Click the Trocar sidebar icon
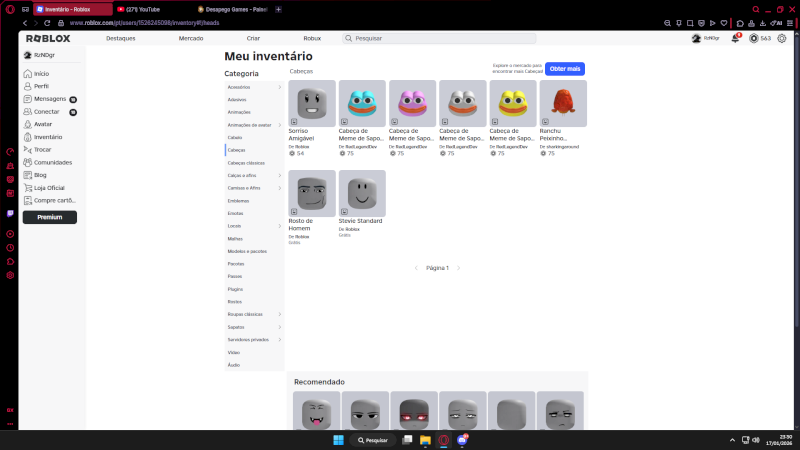The width and height of the screenshot is (800, 450). tap(27, 149)
